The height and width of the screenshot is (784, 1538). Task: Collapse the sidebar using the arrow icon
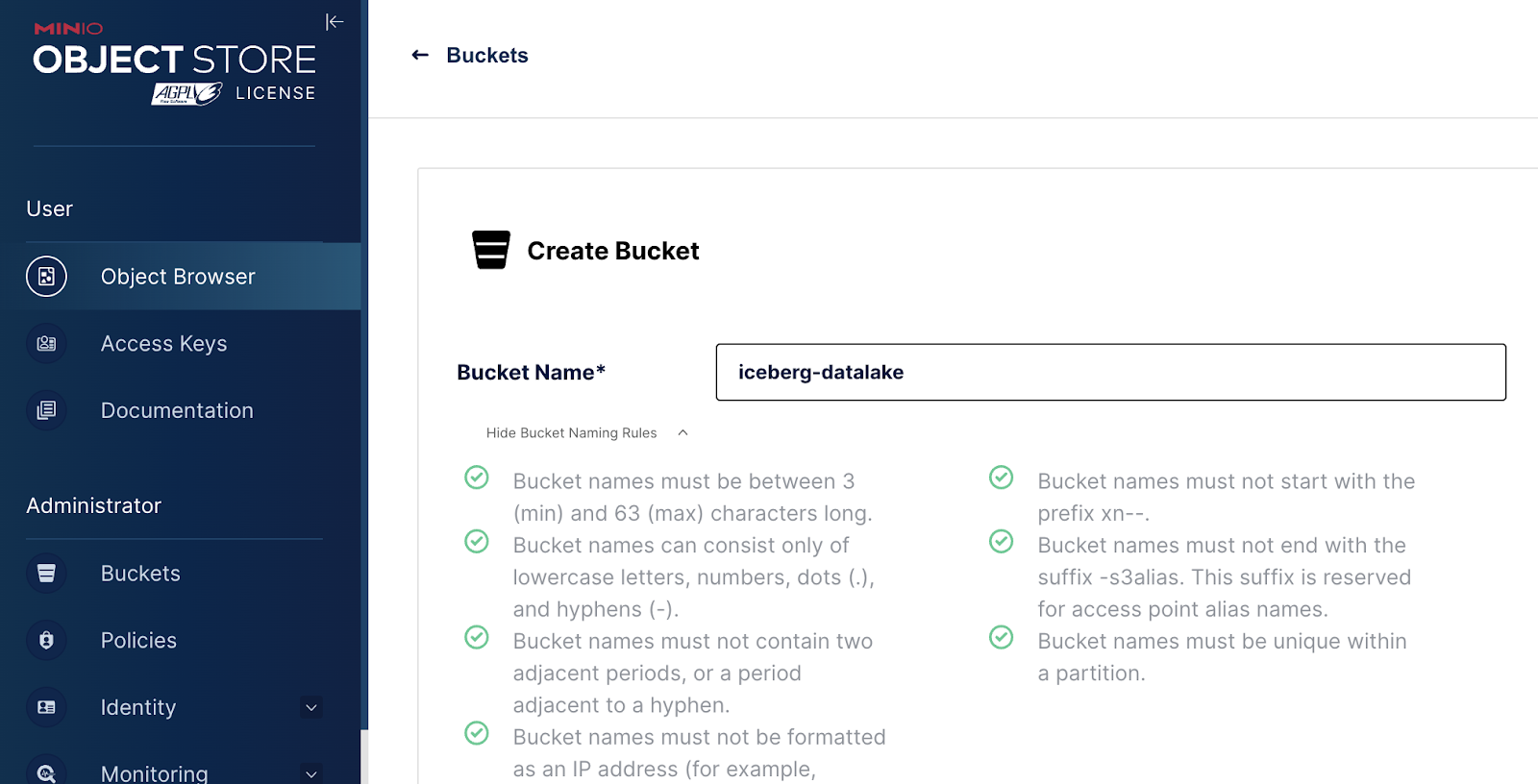[x=334, y=22]
